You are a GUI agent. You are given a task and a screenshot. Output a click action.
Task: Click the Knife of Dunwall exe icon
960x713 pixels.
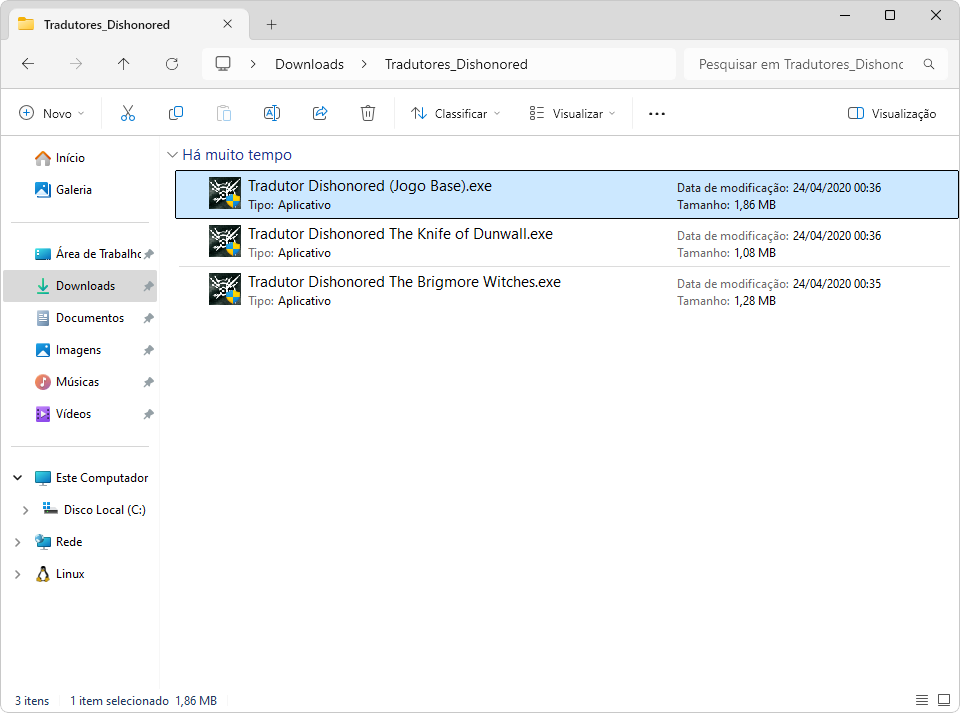[225, 241]
